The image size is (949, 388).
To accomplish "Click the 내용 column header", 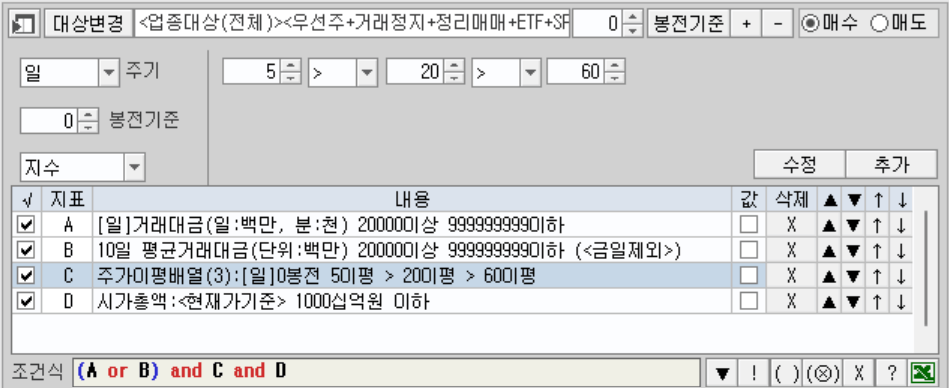I will pyautogui.click(x=412, y=199).
